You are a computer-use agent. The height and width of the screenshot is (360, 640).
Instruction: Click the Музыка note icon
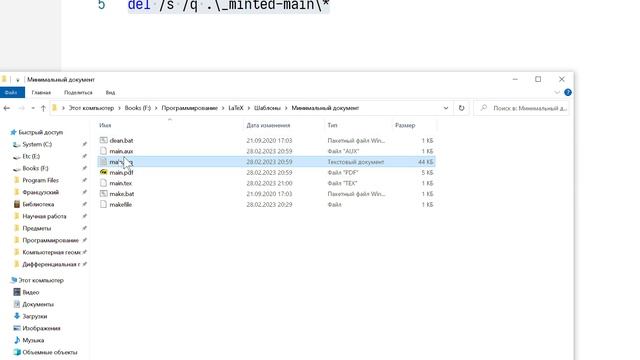(x=17, y=340)
